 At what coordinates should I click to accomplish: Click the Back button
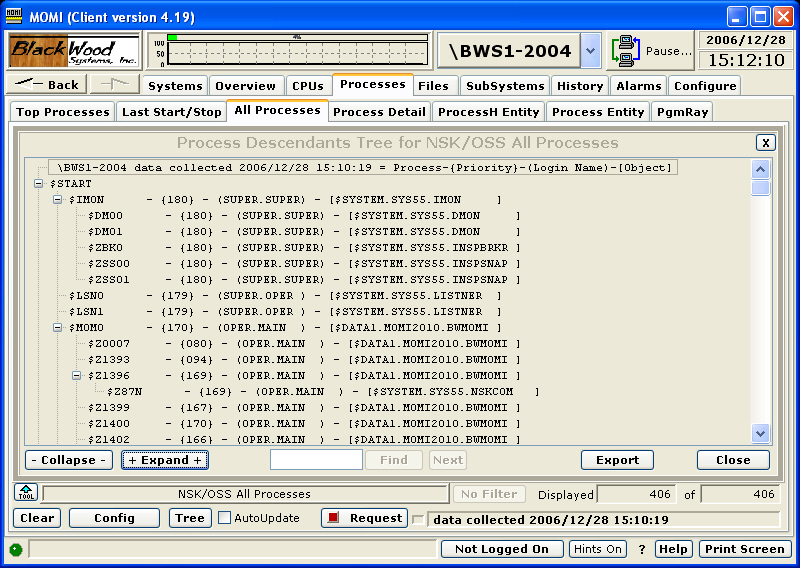(x=46, y=84)
